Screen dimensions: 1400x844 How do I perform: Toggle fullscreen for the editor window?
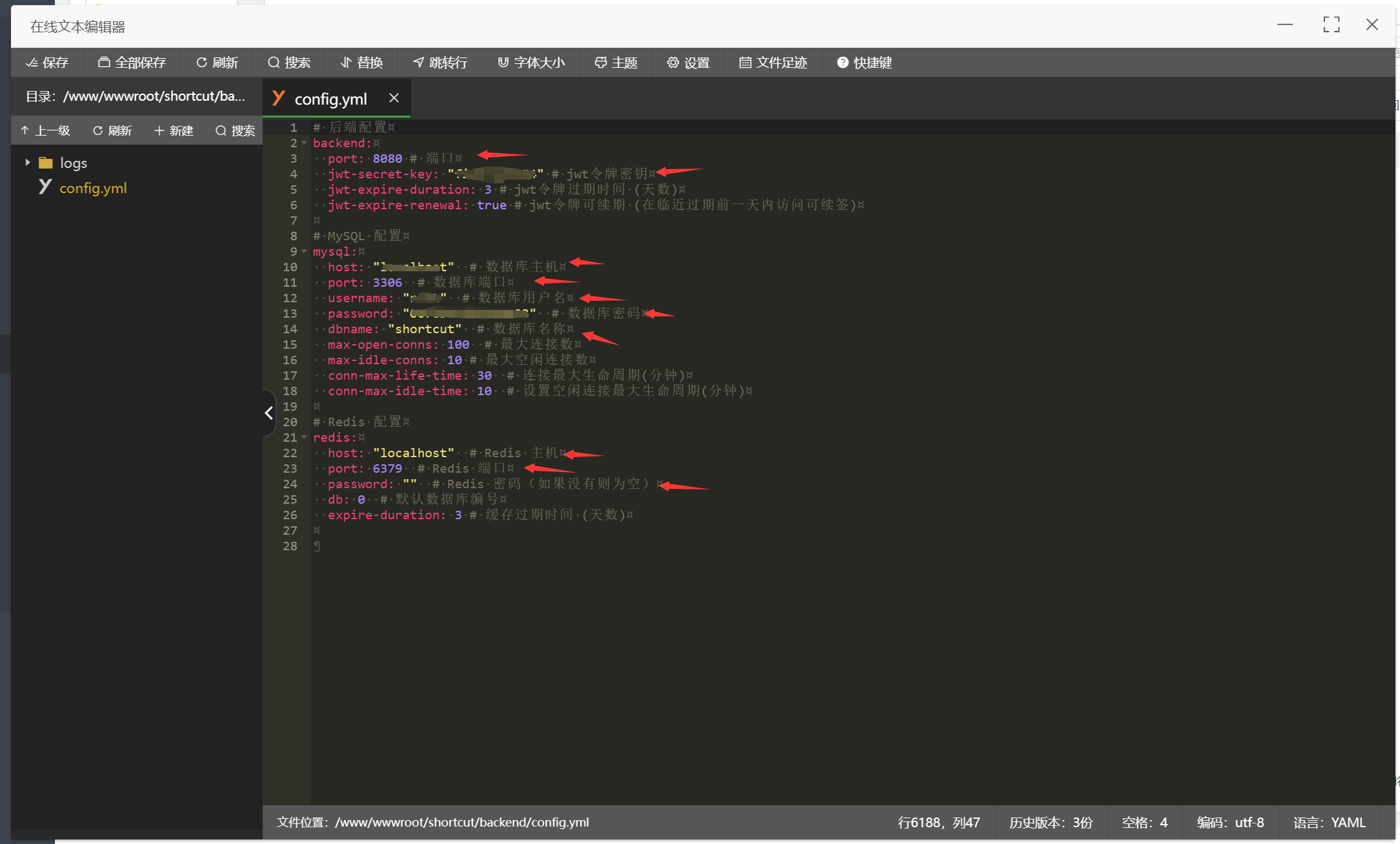1331,25
